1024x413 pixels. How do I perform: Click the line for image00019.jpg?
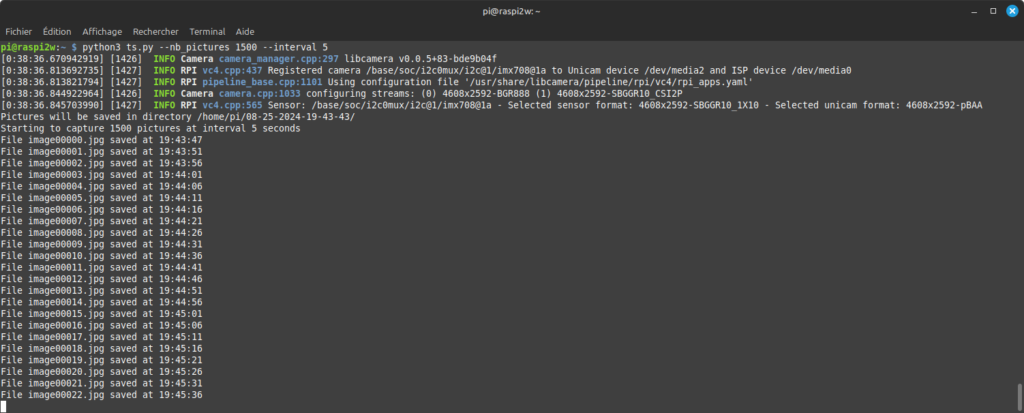point(101,360)
